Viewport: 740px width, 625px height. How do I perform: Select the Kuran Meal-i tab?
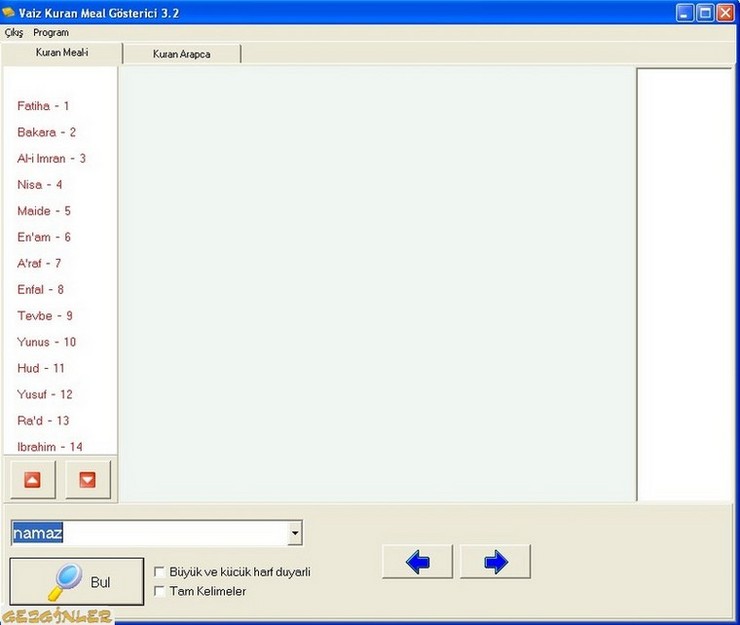click(62, 53)
